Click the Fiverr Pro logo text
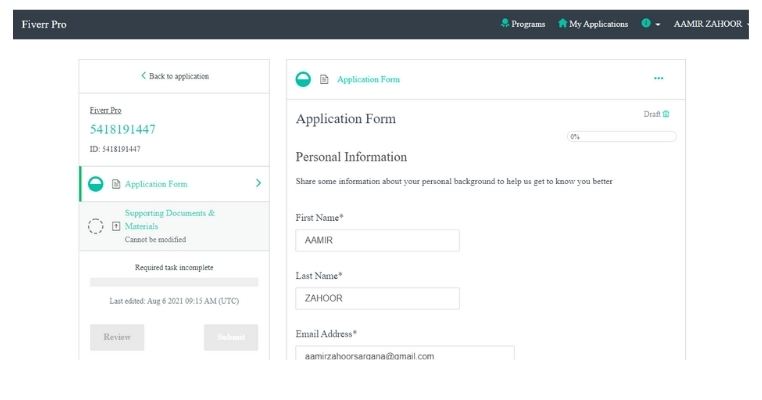The width and height of the screenshot is (762, 400). 44,24
